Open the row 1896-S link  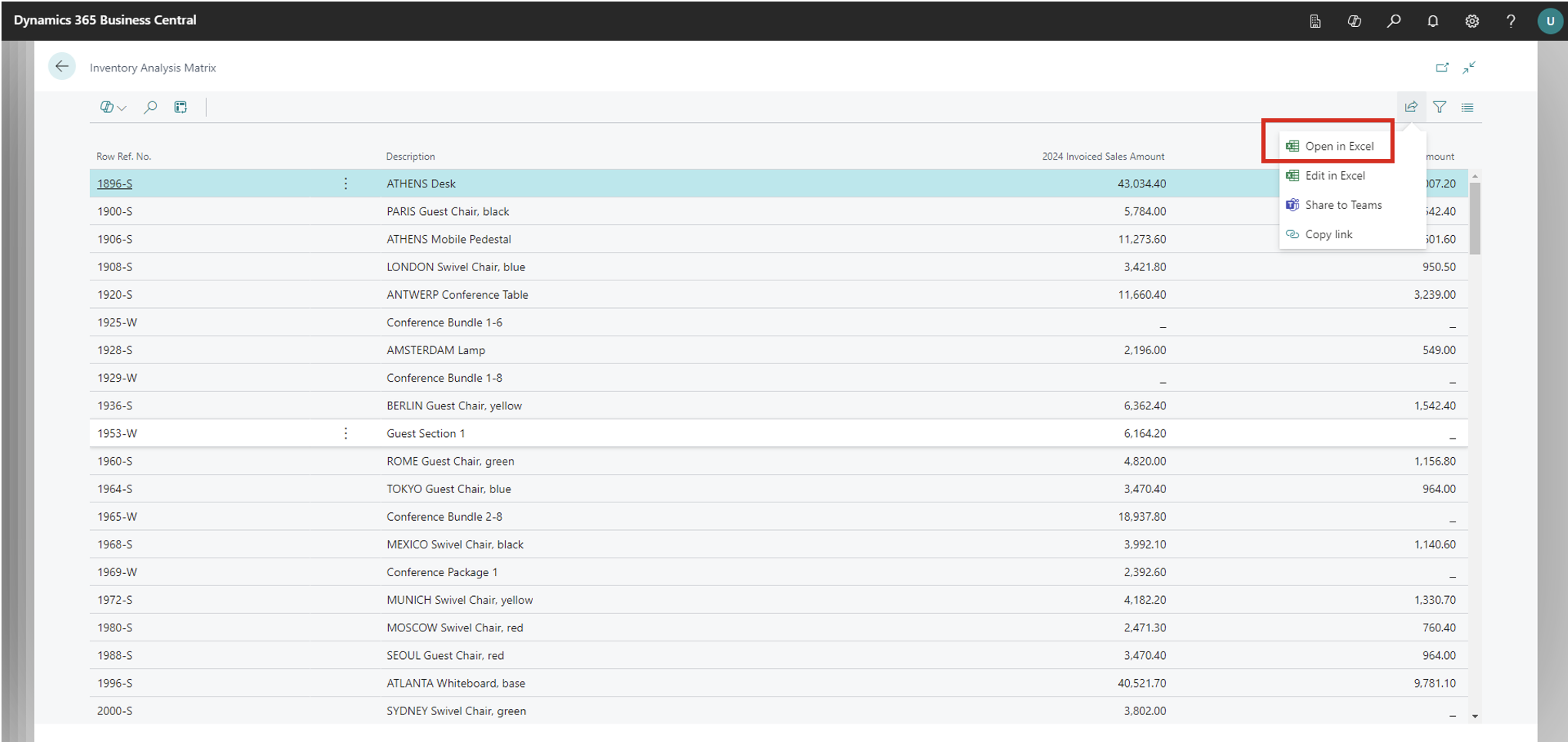click(x=115, y=184)
